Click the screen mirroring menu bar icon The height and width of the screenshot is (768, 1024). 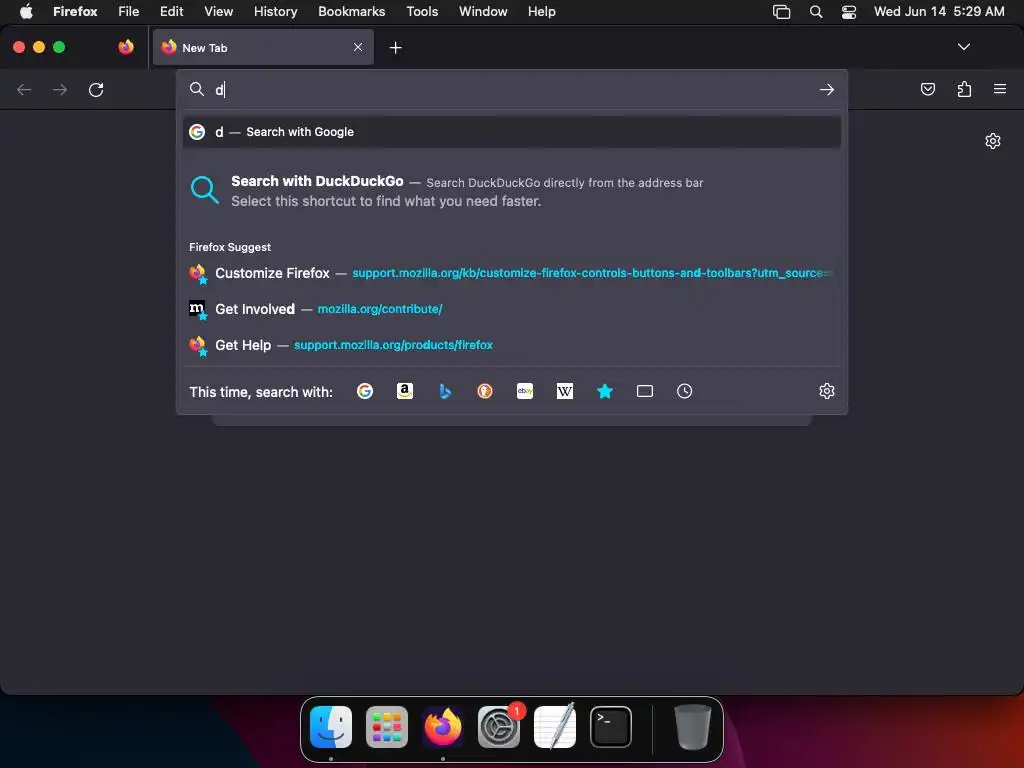click(781, 11)
